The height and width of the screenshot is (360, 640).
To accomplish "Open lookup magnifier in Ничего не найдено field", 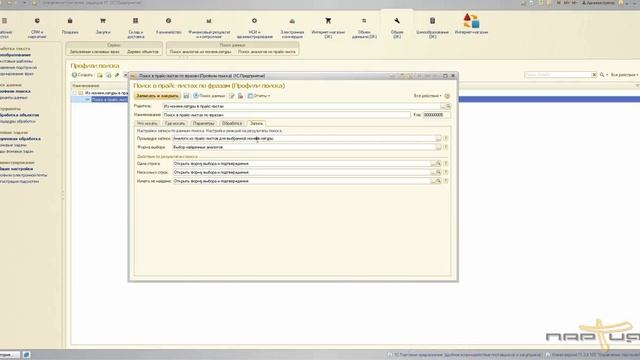I will (439, 181).
